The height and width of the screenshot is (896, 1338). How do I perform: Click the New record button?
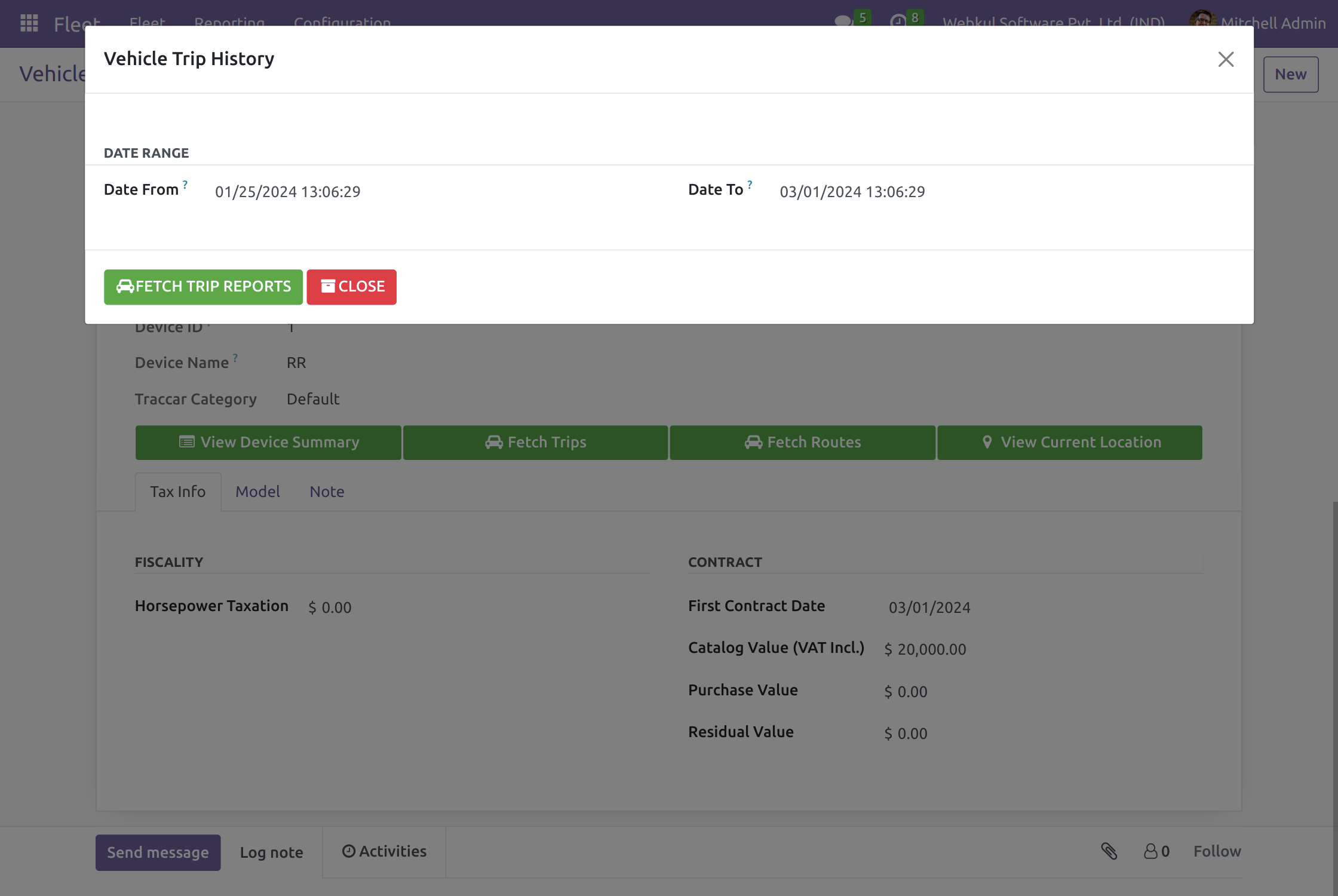1290,75
